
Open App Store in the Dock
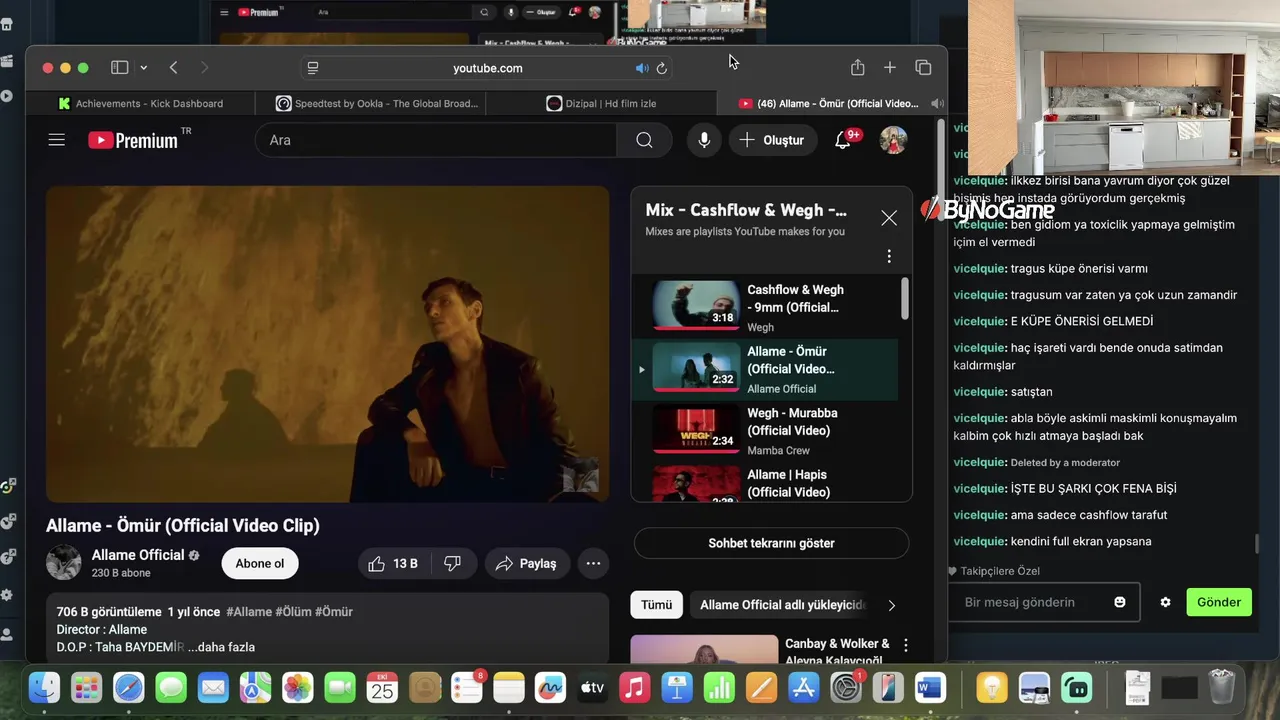pos(804,687)
